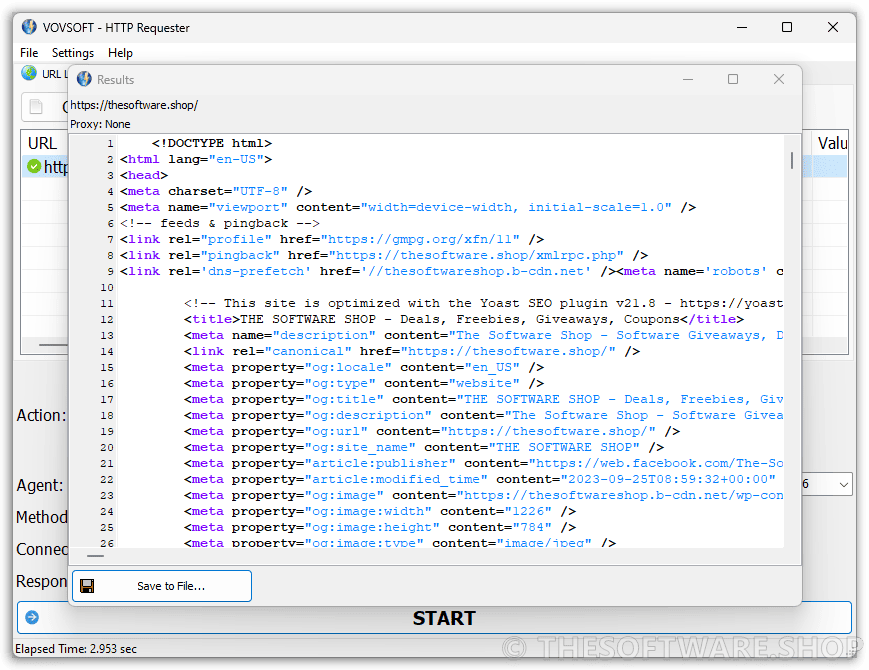
Task: Click the meta charset line 4
Action: coord(216,191)
